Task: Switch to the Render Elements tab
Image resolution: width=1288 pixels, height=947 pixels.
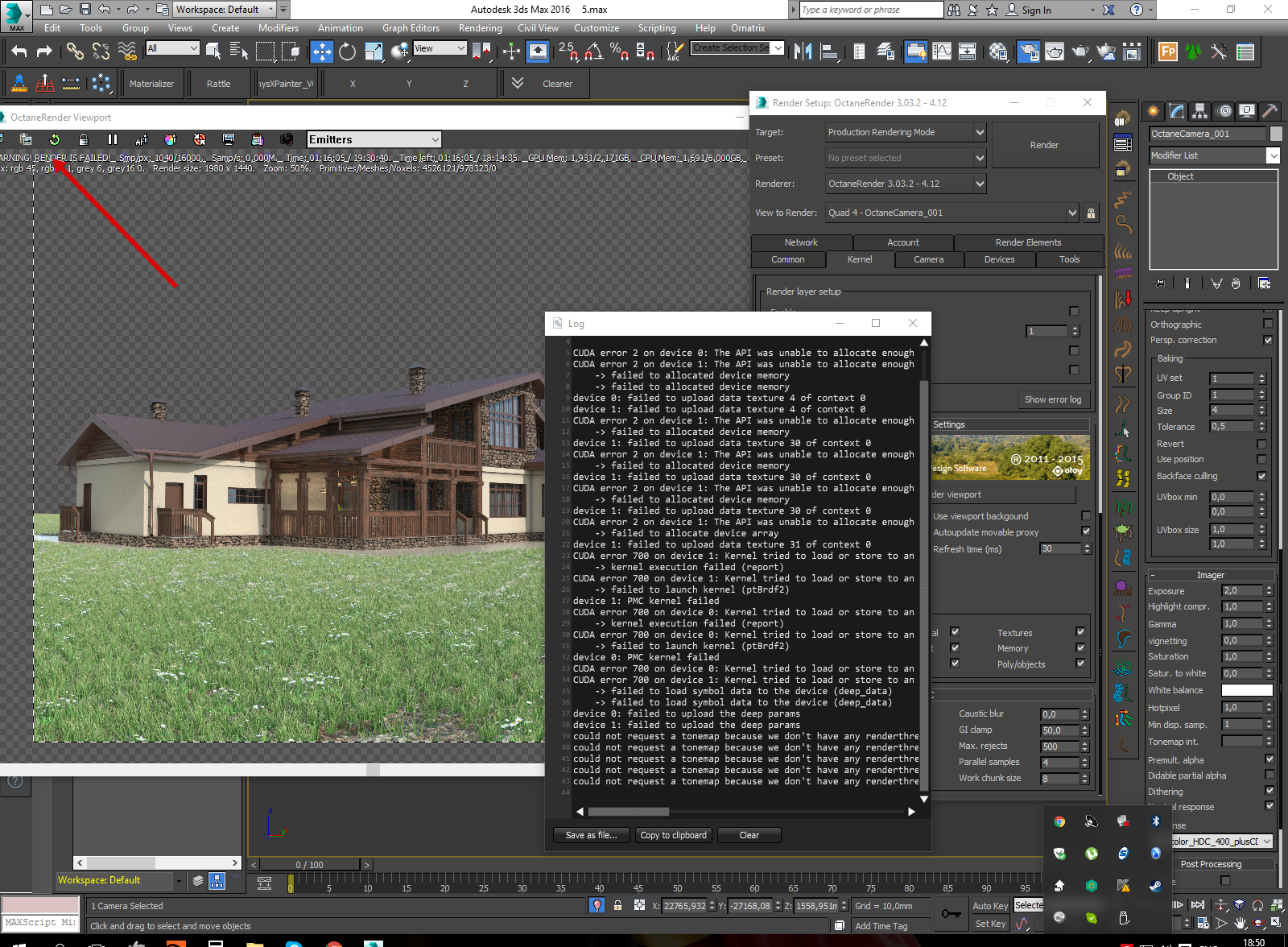Action: coord(1029,242)
